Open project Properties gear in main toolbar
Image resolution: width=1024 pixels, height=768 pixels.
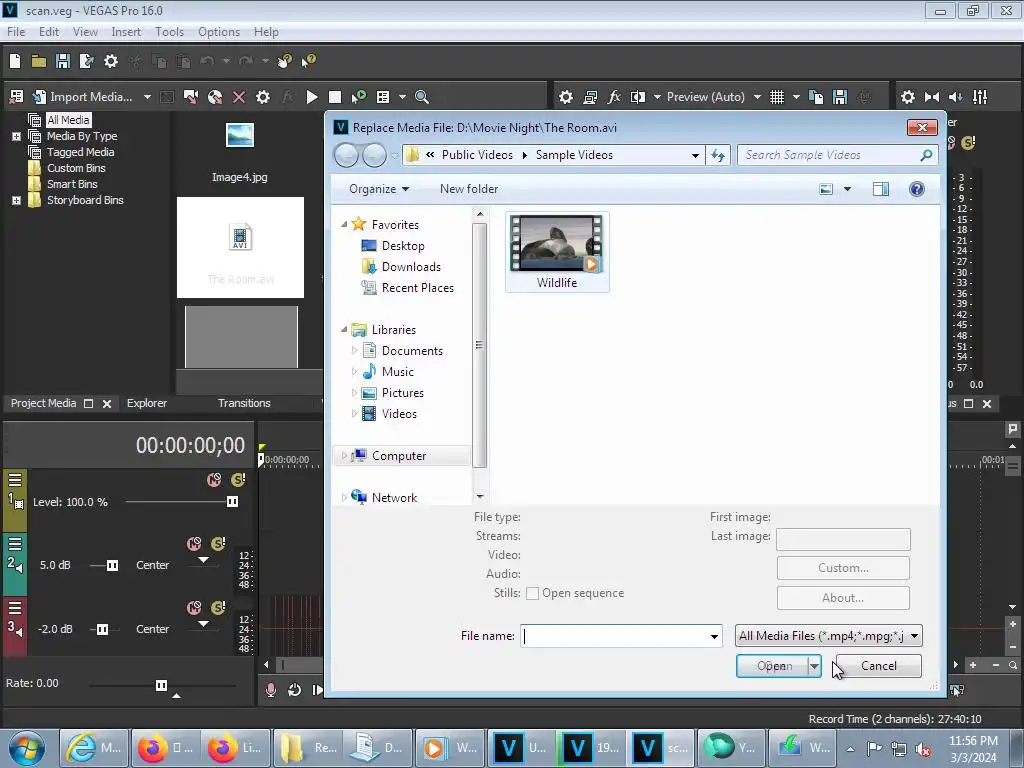point(111,61)
